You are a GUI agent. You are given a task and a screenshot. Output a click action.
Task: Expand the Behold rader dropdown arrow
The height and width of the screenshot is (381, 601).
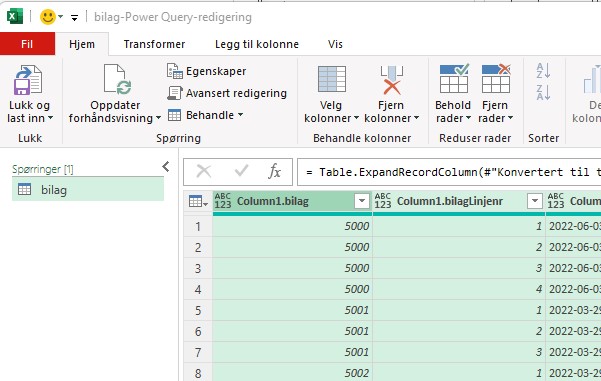point(468,118)
